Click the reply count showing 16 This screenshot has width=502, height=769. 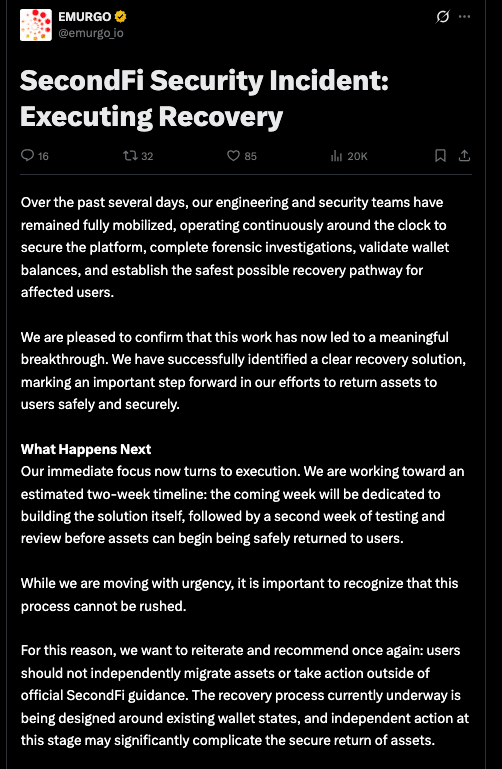tap(43, 156)
